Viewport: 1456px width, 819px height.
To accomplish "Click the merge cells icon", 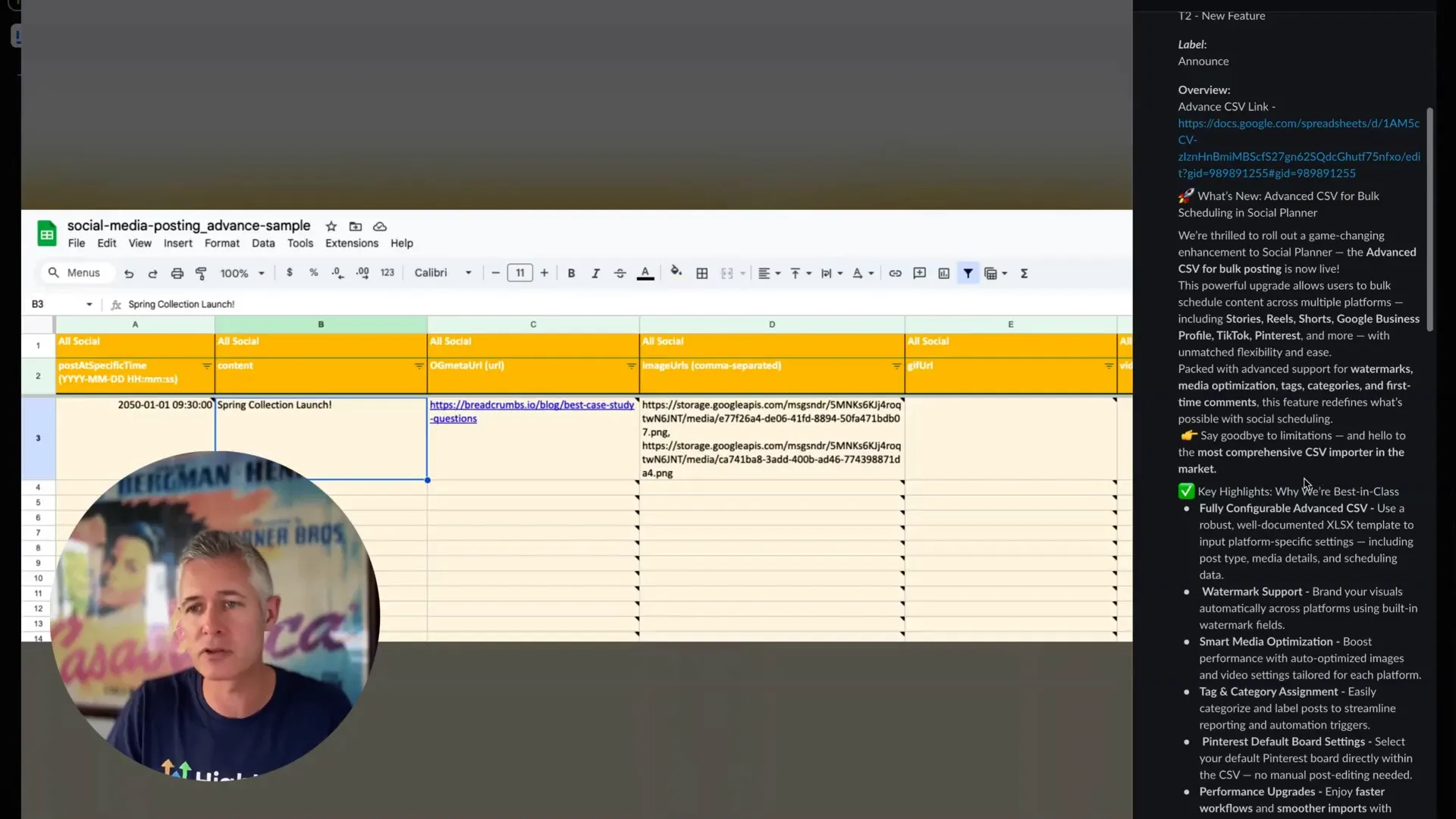I will click(726, 273).
